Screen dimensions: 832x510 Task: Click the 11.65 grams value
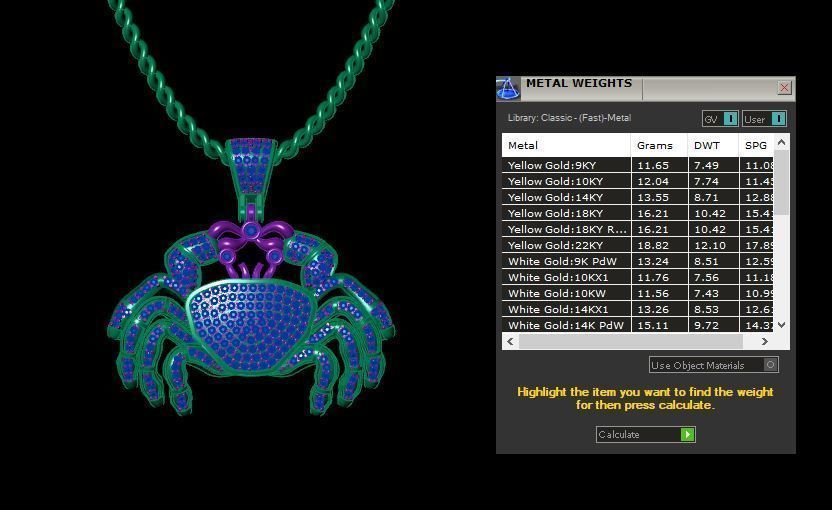click(x=653, y=165)
